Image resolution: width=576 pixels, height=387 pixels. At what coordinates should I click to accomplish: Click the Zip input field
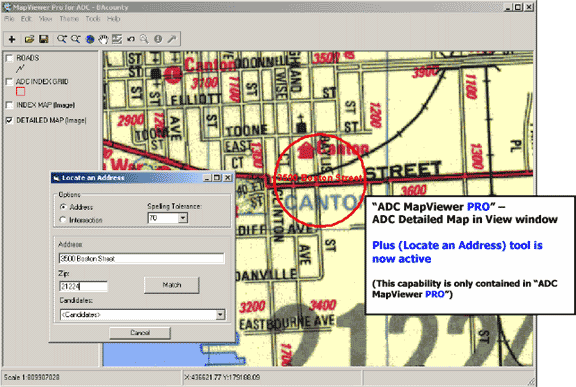tap(83, 286)
